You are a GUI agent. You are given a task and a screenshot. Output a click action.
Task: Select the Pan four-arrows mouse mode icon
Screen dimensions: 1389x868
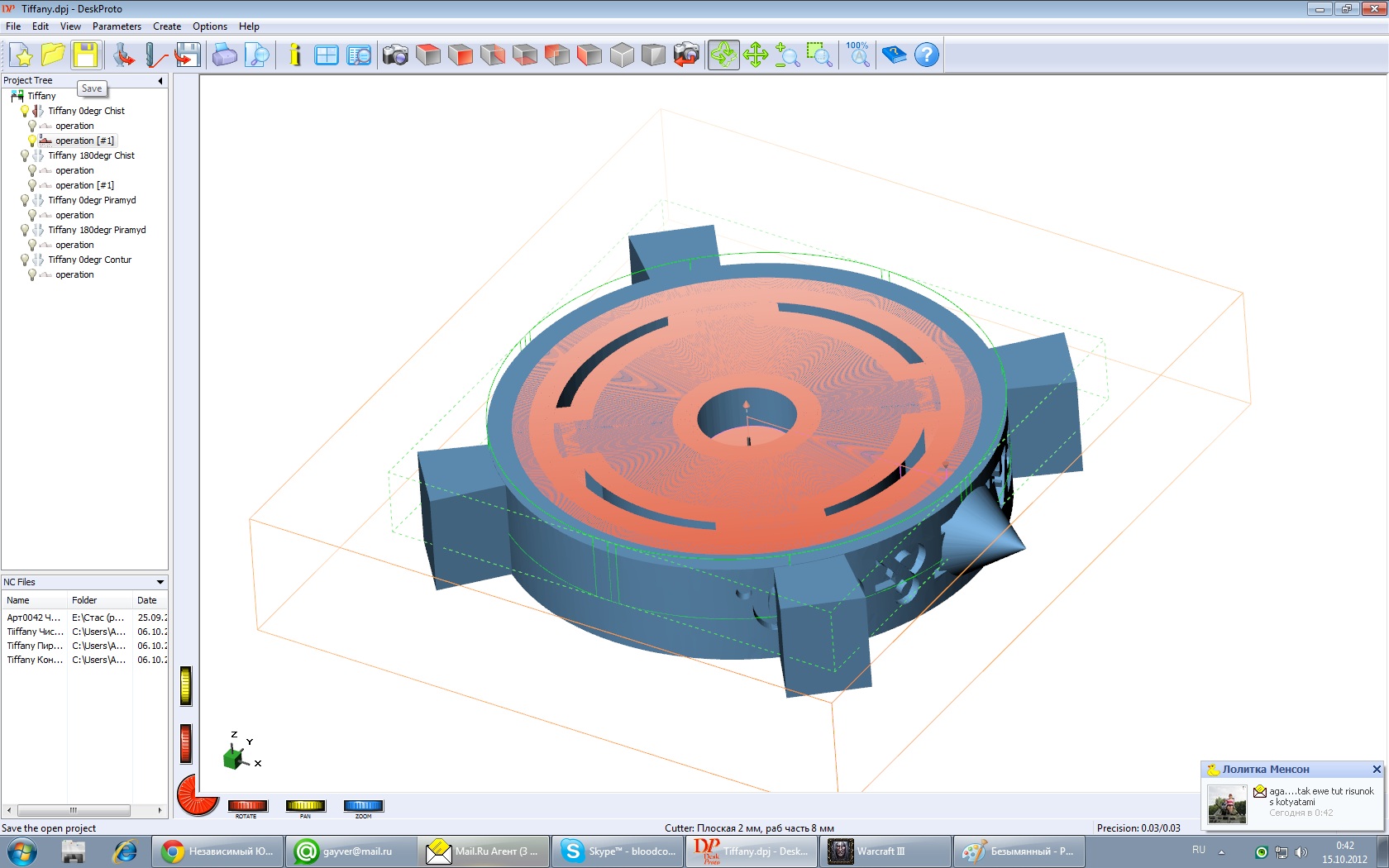[755, 55]
